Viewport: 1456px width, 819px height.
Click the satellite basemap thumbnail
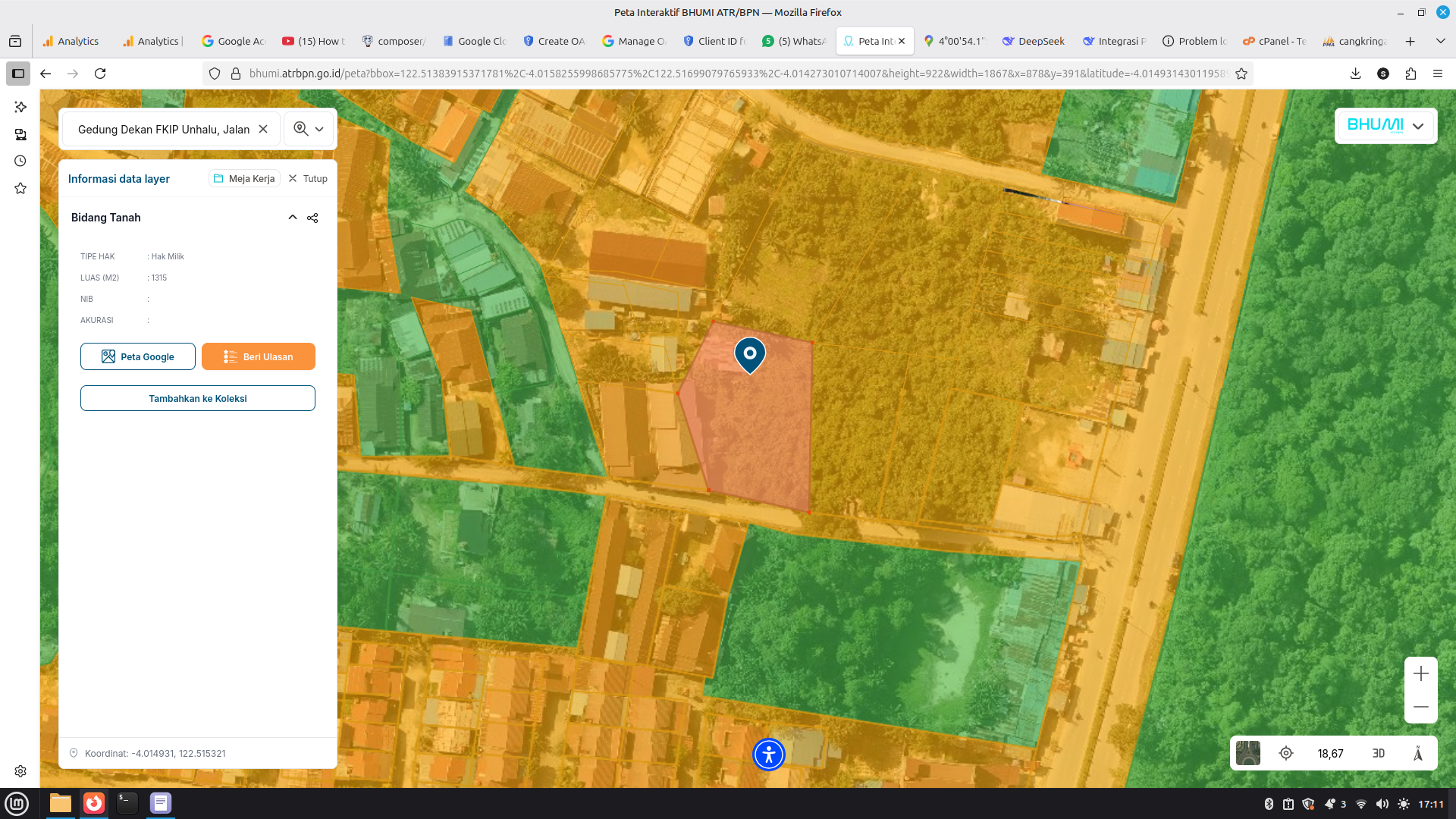1247,753
